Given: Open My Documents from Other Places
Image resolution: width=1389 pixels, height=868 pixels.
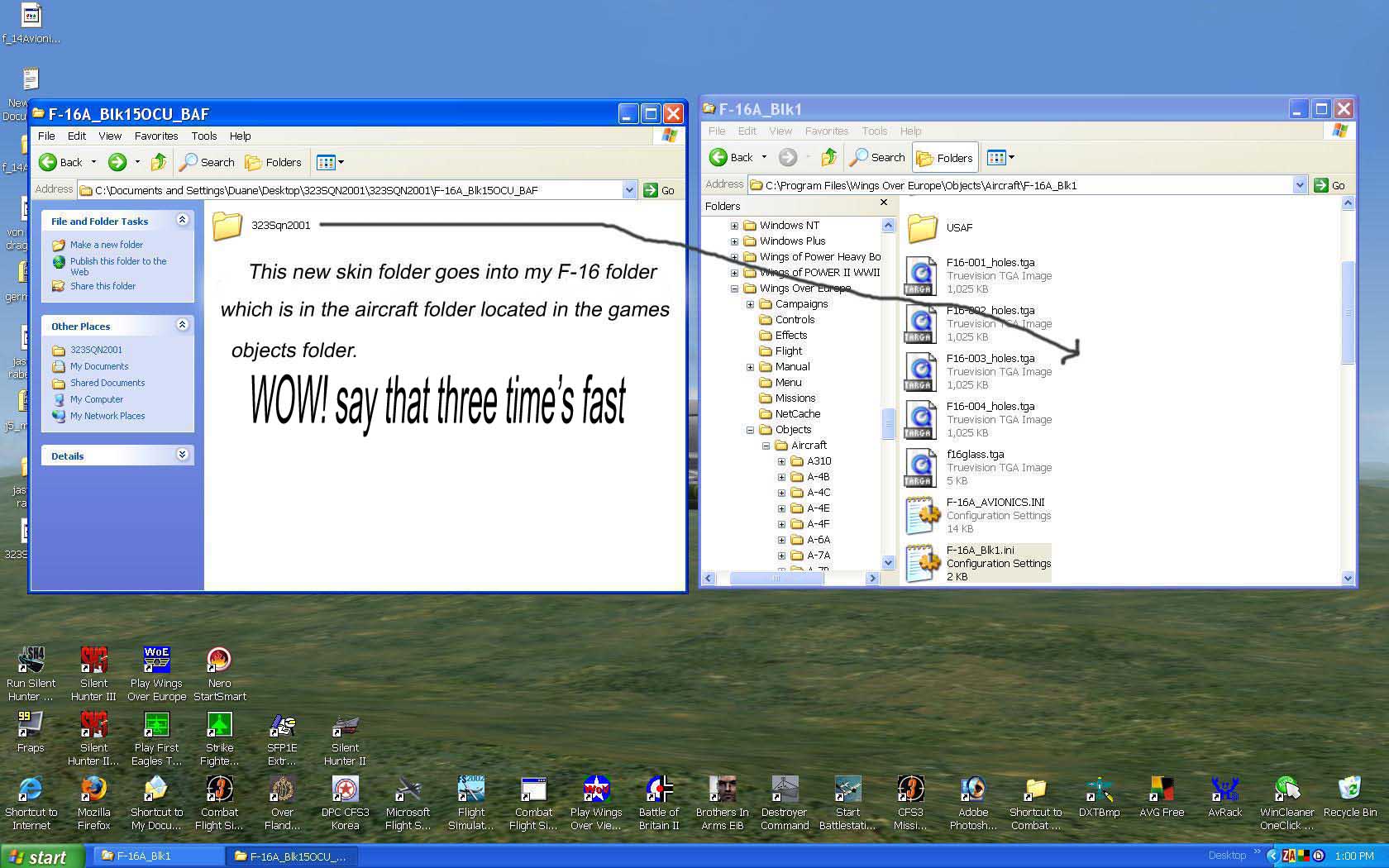Looking at the screenshot, I should pos(99,366).
